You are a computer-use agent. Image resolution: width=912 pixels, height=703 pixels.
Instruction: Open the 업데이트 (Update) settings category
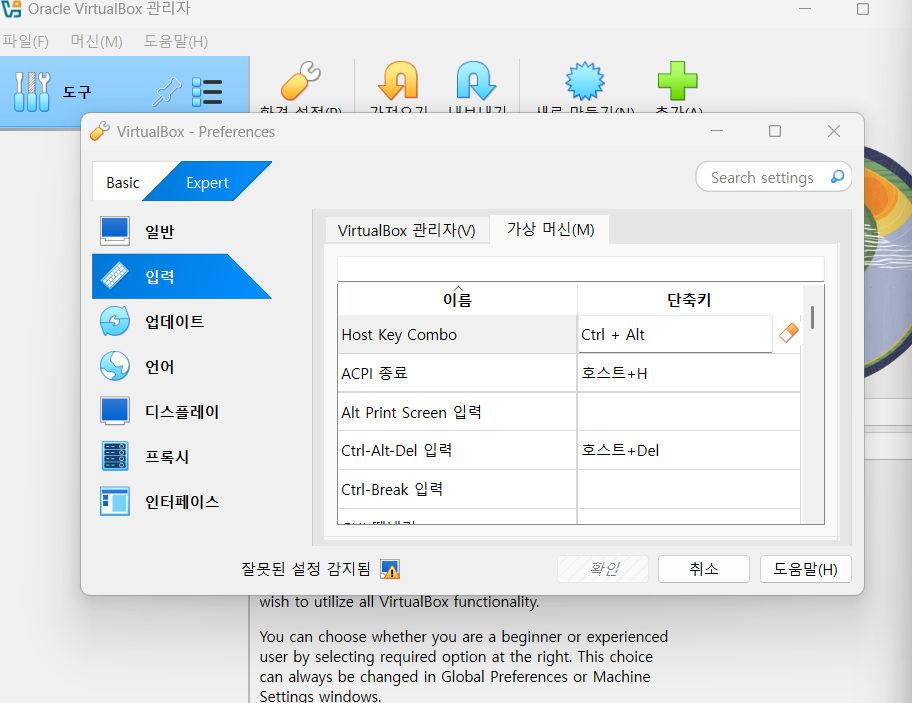181,321
